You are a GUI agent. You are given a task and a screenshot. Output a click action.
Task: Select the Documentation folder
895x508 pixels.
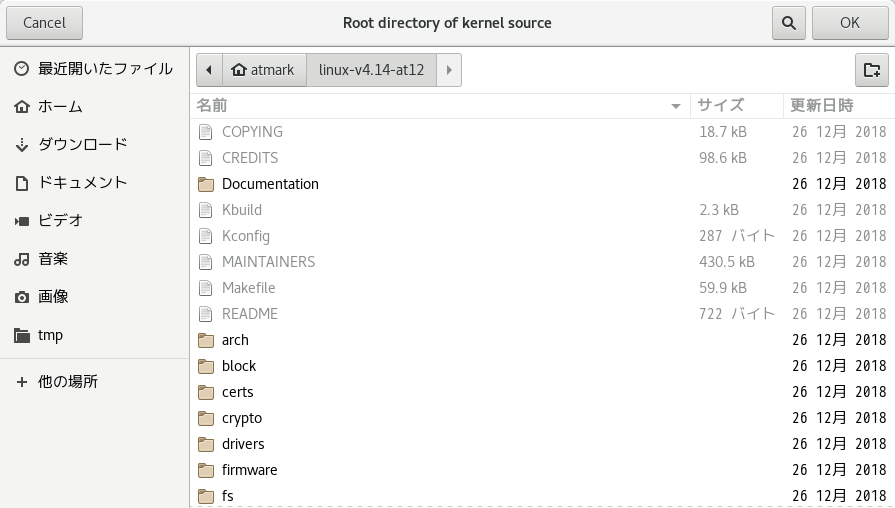point(270,184)
